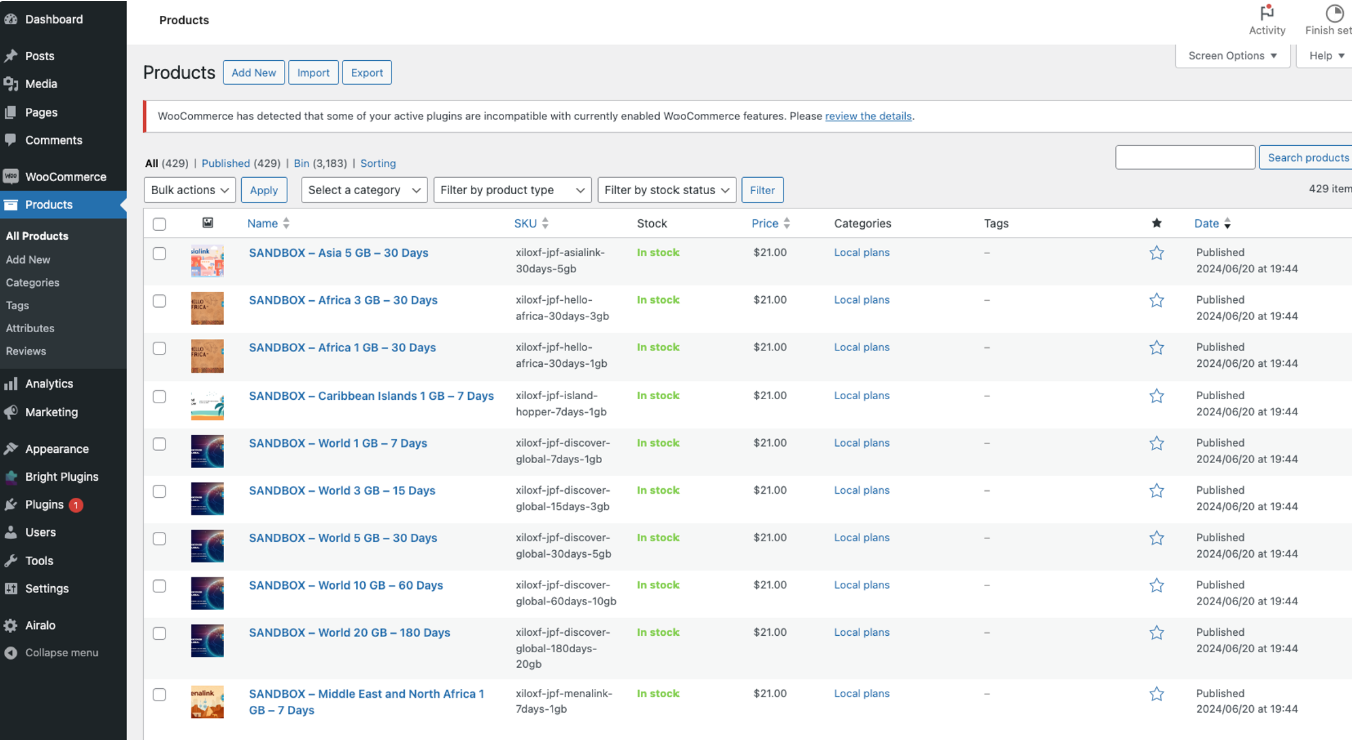Click the Settings sliders icon
Image resolution: width=1352 pixels, height=740 pixels.
11,589
